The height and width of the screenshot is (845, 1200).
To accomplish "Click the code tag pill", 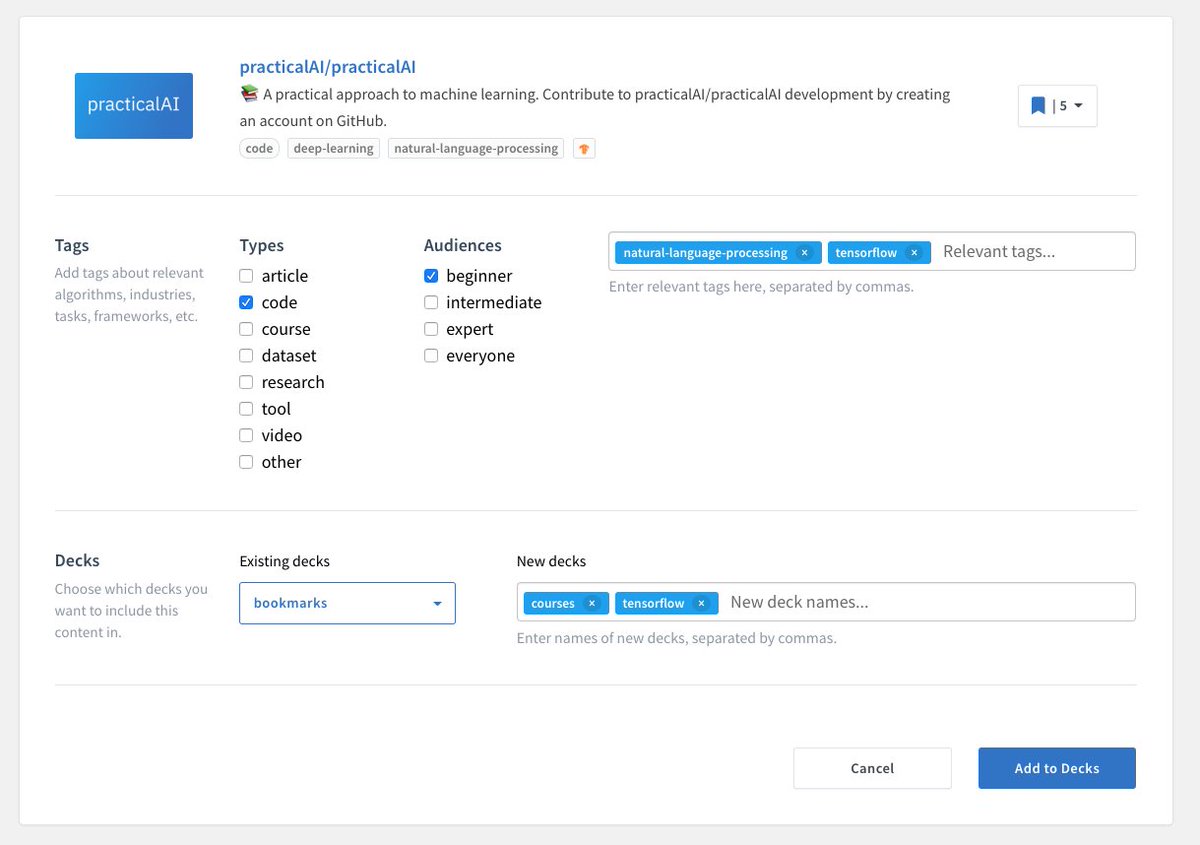I will coord(260,148).
